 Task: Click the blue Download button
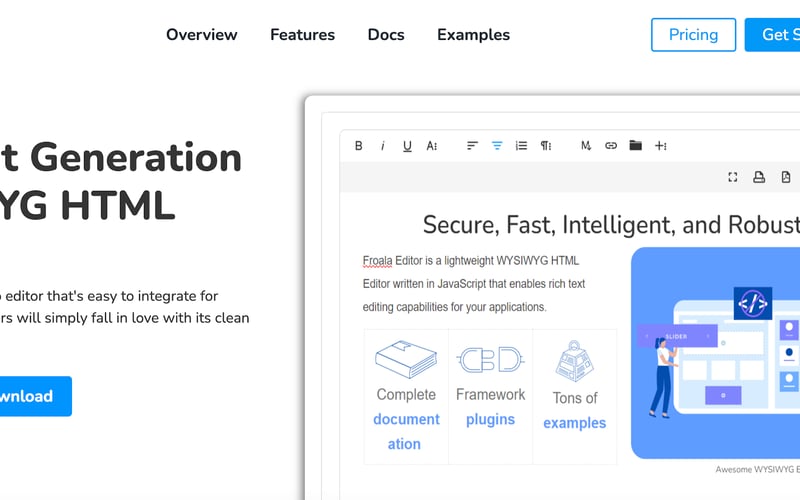[35, 396]
